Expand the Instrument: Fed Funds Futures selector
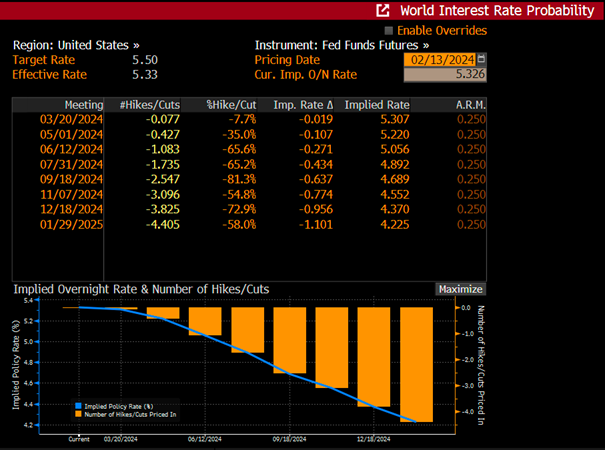Image resolution: width=605 pixels, height=450 pixels. pyautogui.click(x=342, y=45)
